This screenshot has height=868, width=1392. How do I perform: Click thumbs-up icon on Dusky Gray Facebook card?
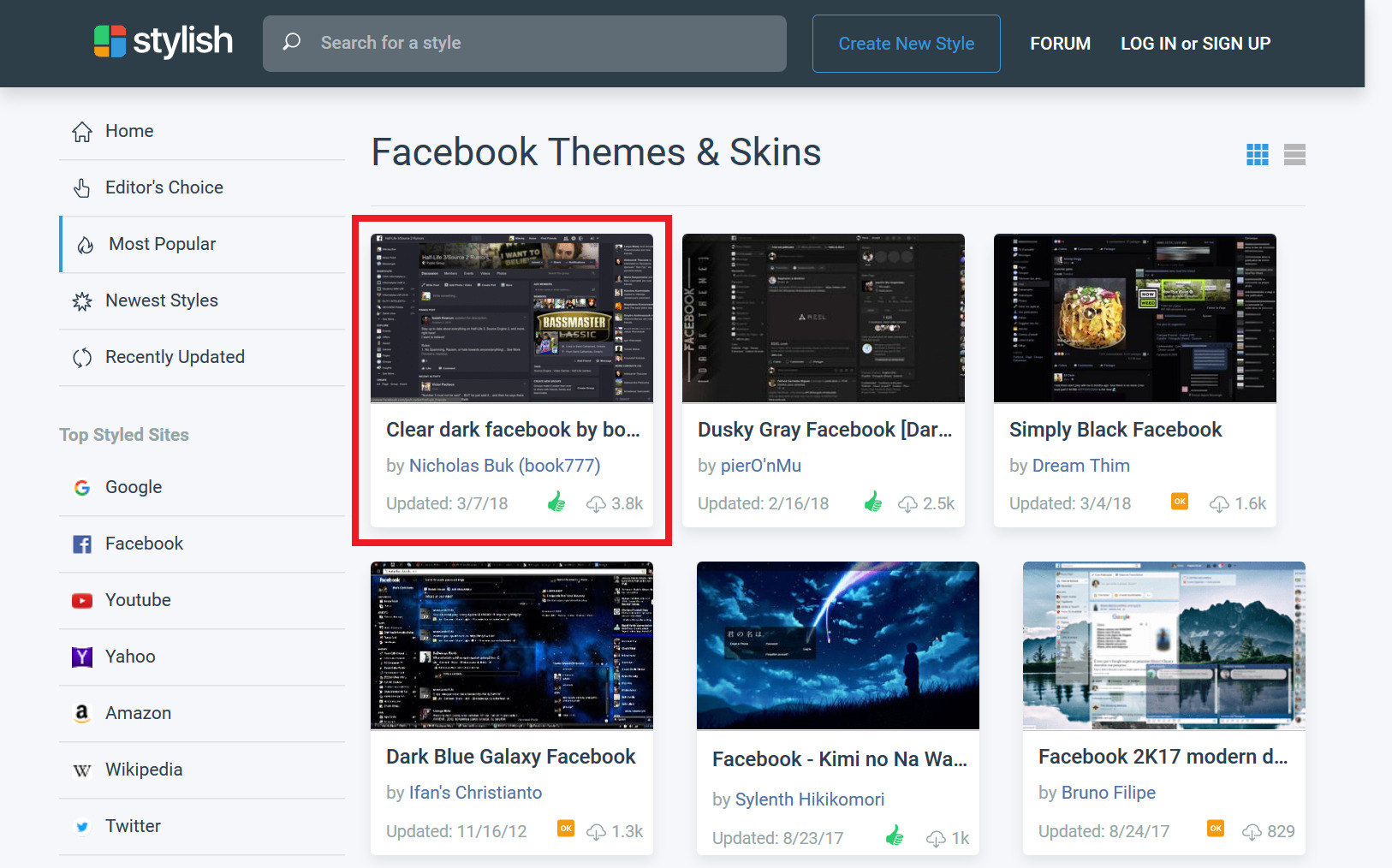pyautogui.click(x=873, y=502)
